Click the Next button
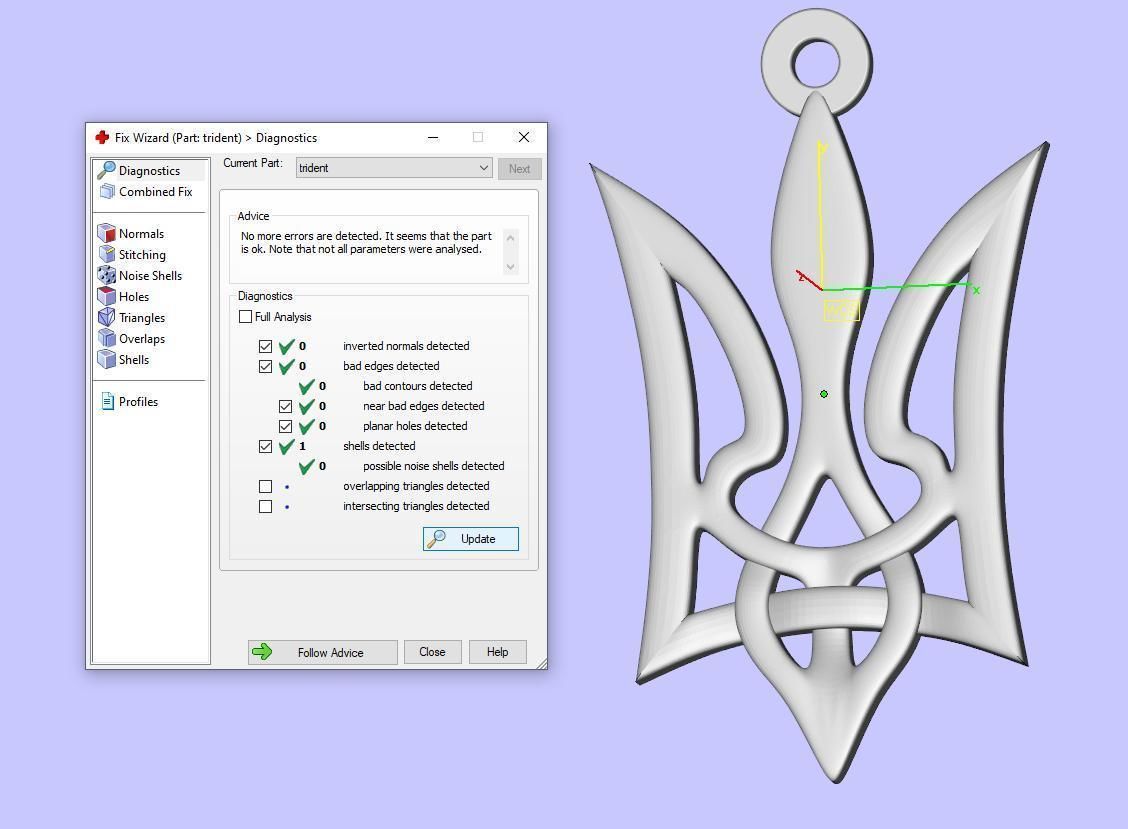The width and height of the screenshot is (1128, 829). tap(519, 168)
